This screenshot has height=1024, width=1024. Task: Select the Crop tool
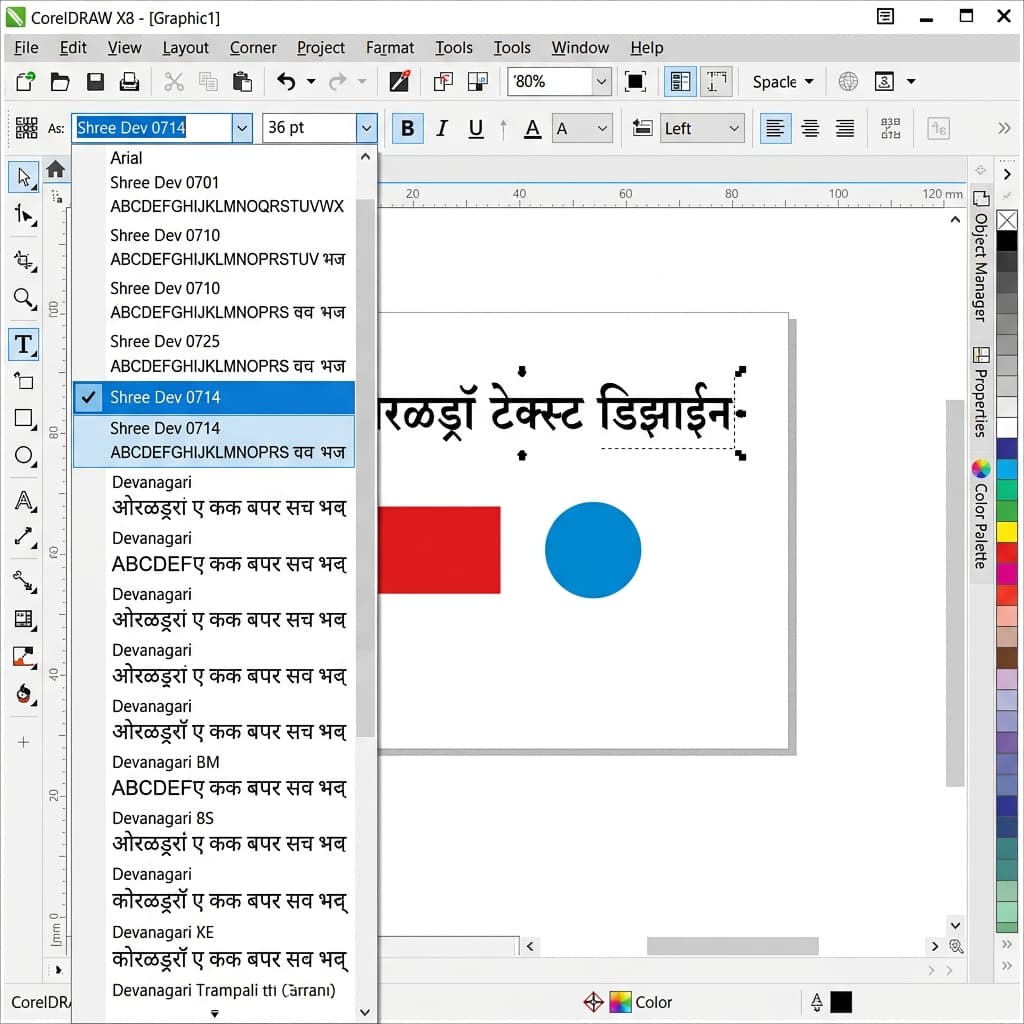point(24,260)
